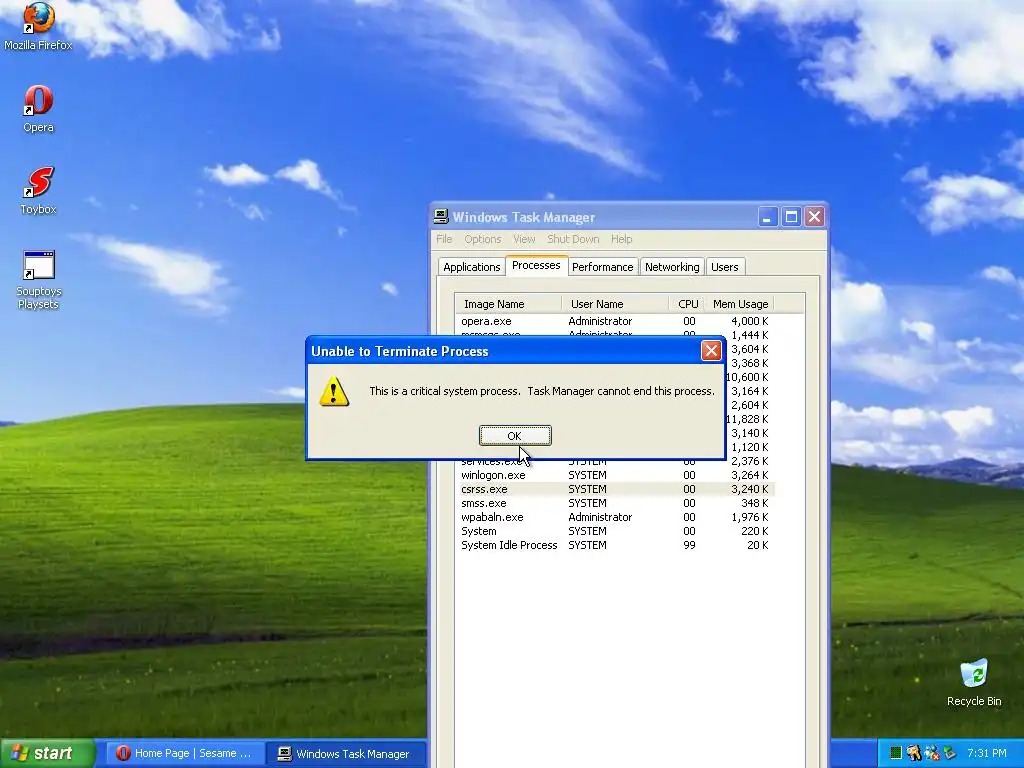Close the Windows Task Manager window
Viewport: 1024px width, 768px height.
click(x=814, y=217)
